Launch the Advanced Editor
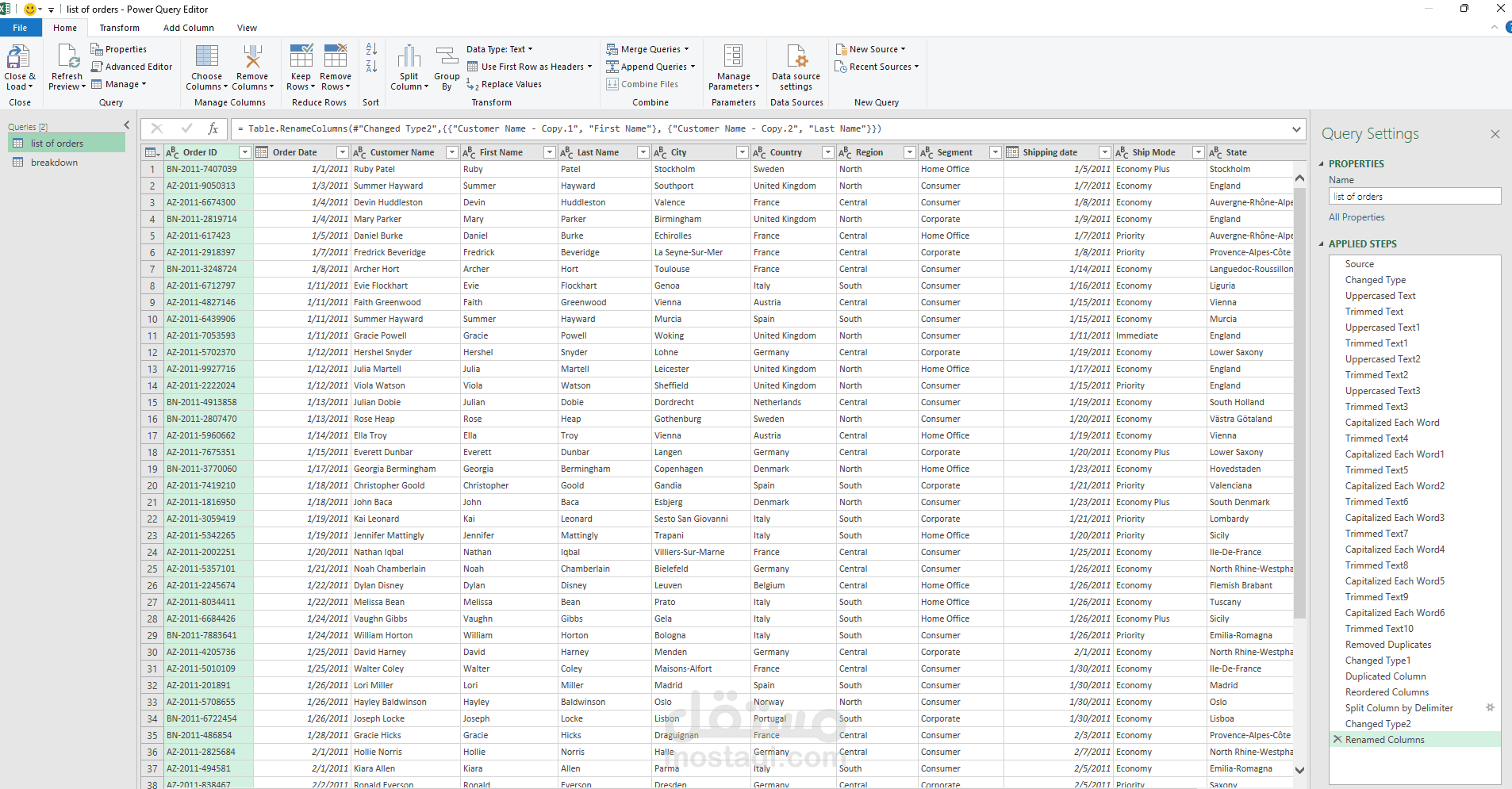The image size is (1512, 789). [x=132, y=67]
